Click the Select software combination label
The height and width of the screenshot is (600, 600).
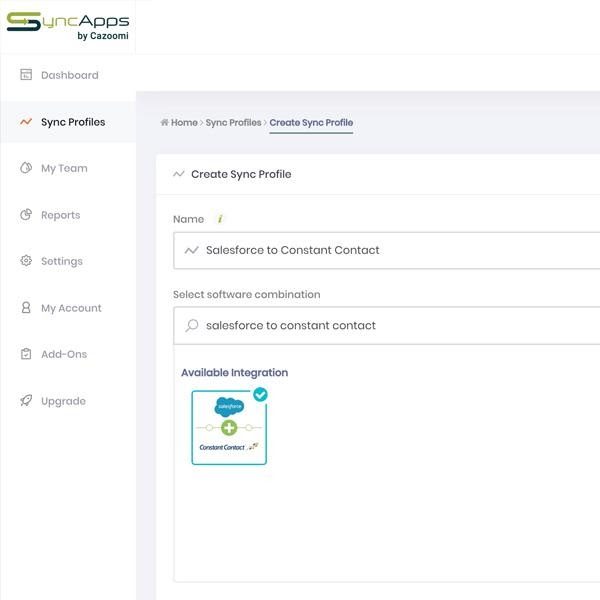click(x=247, y=295)
